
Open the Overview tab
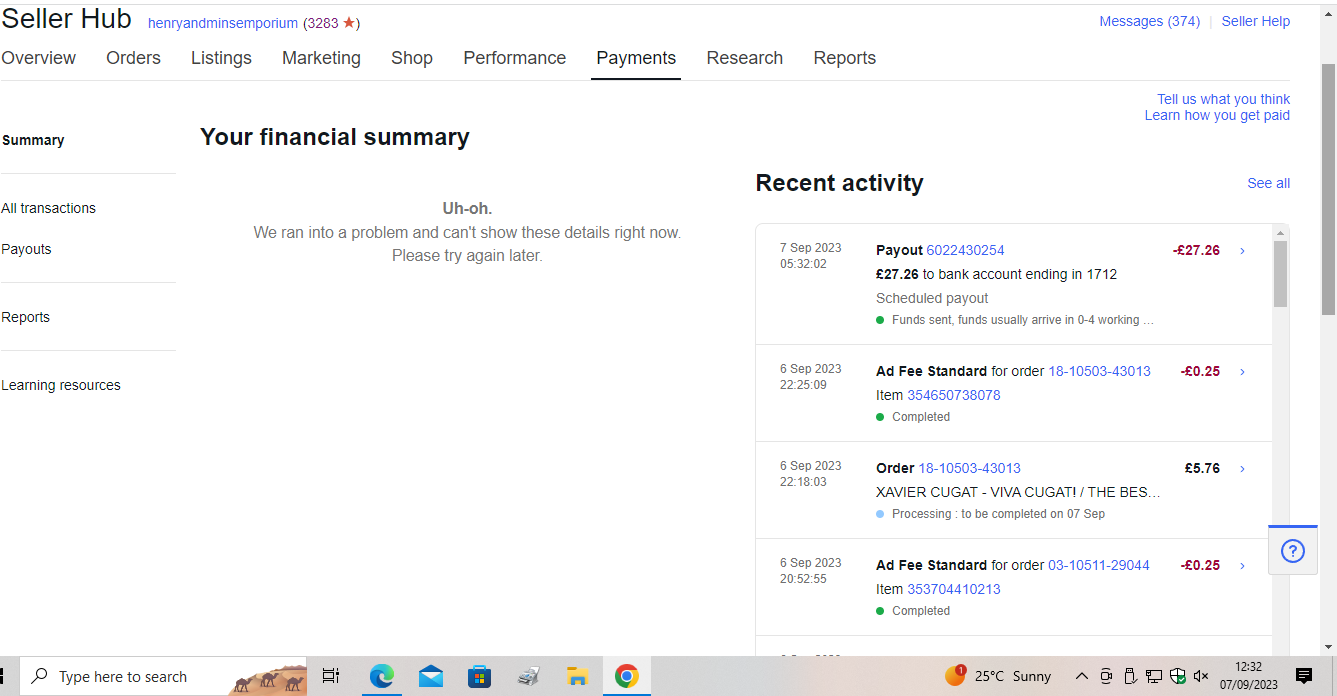tap(38, 58)
